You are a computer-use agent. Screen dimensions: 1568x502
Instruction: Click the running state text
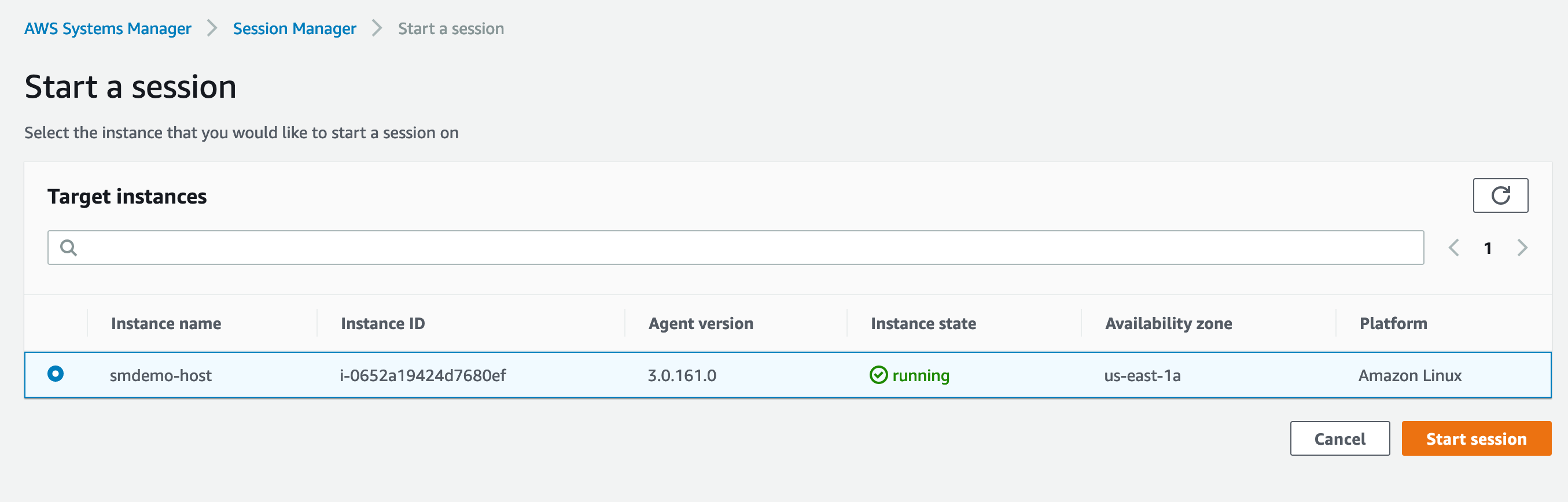coord(921,375)
